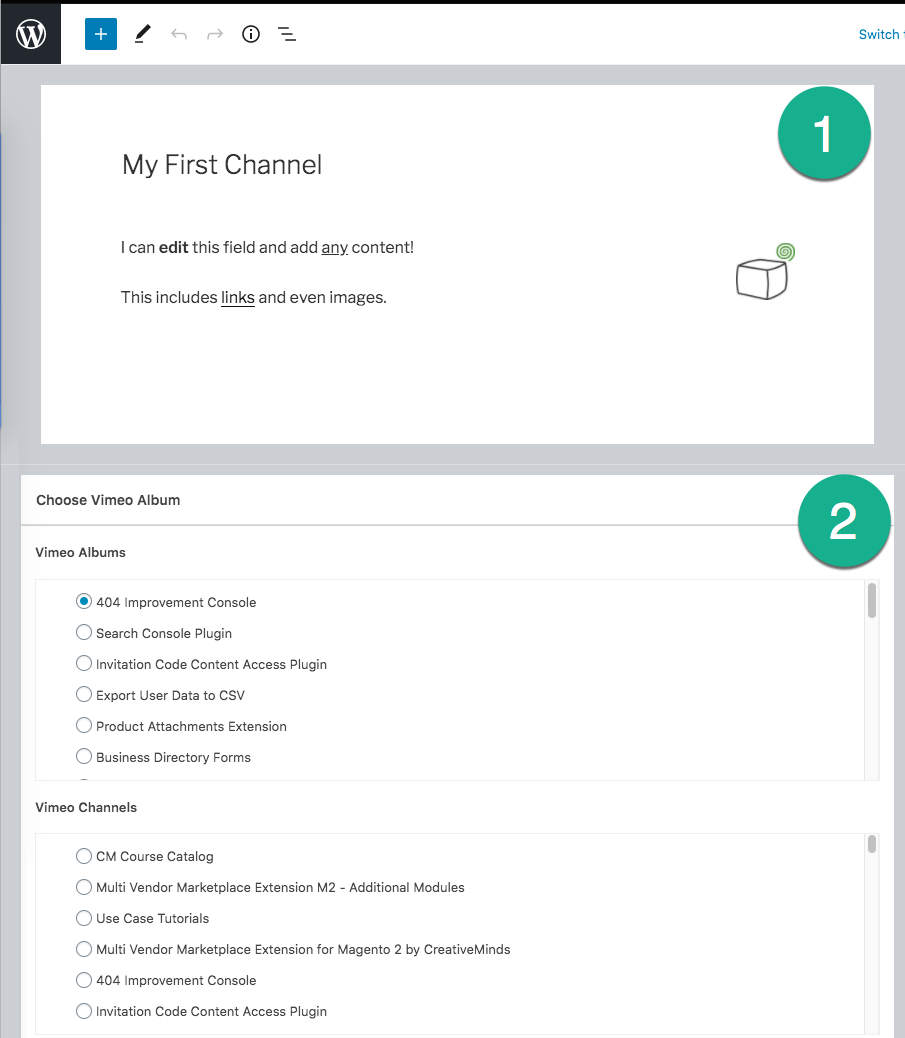Screen dimensions: 905x1038
Task: Select channel CM Course Catalog radio
Action: 83,856
